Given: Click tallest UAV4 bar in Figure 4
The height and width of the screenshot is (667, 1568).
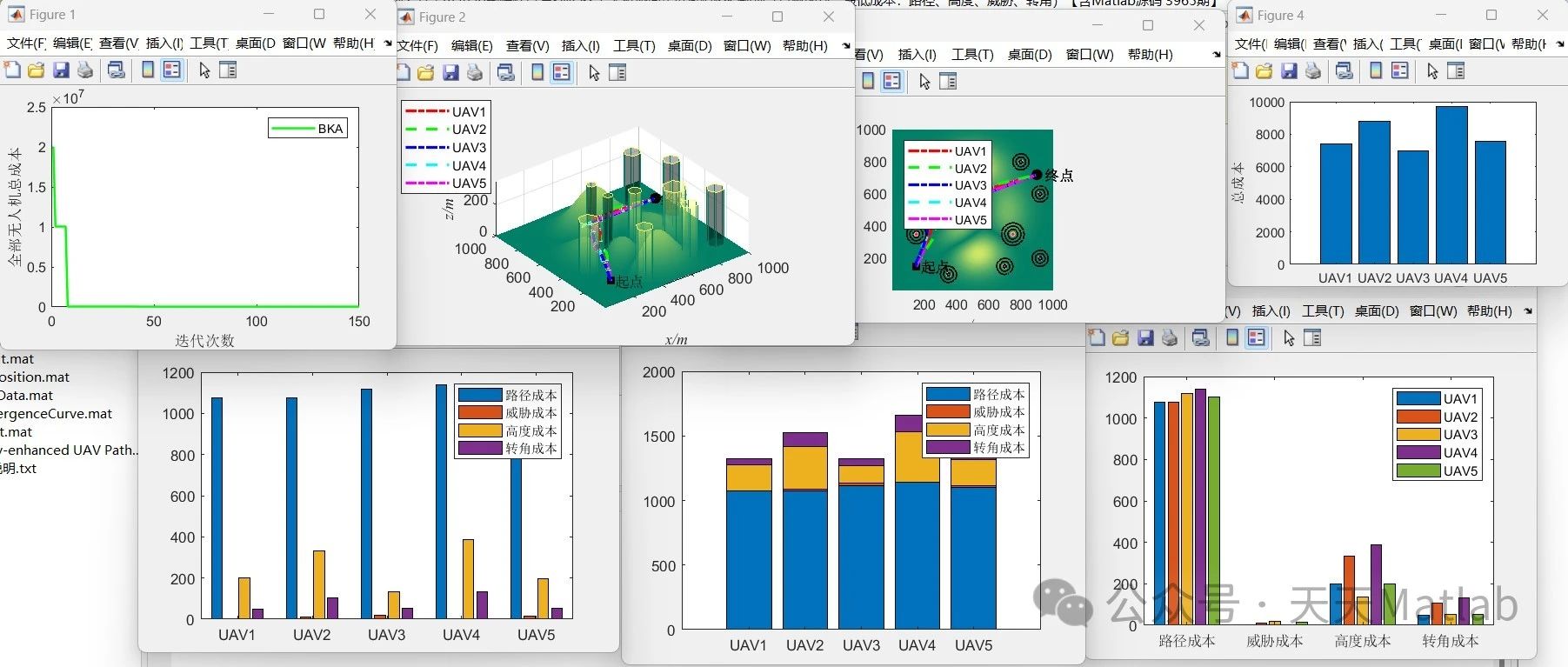Looking at the screenshot, I should [1451, 184].
